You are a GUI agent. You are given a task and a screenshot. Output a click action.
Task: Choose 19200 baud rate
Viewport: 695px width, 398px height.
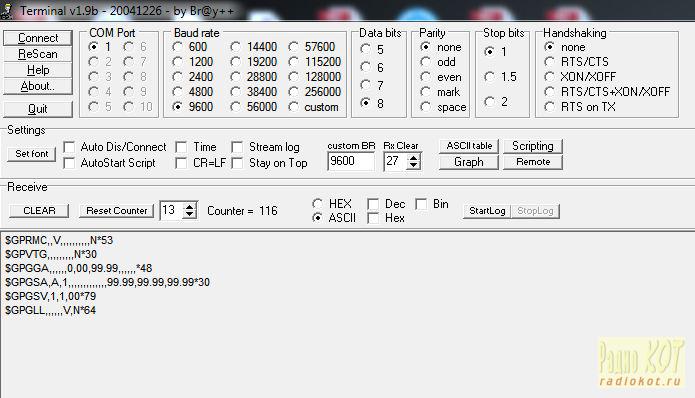[235, 62]
